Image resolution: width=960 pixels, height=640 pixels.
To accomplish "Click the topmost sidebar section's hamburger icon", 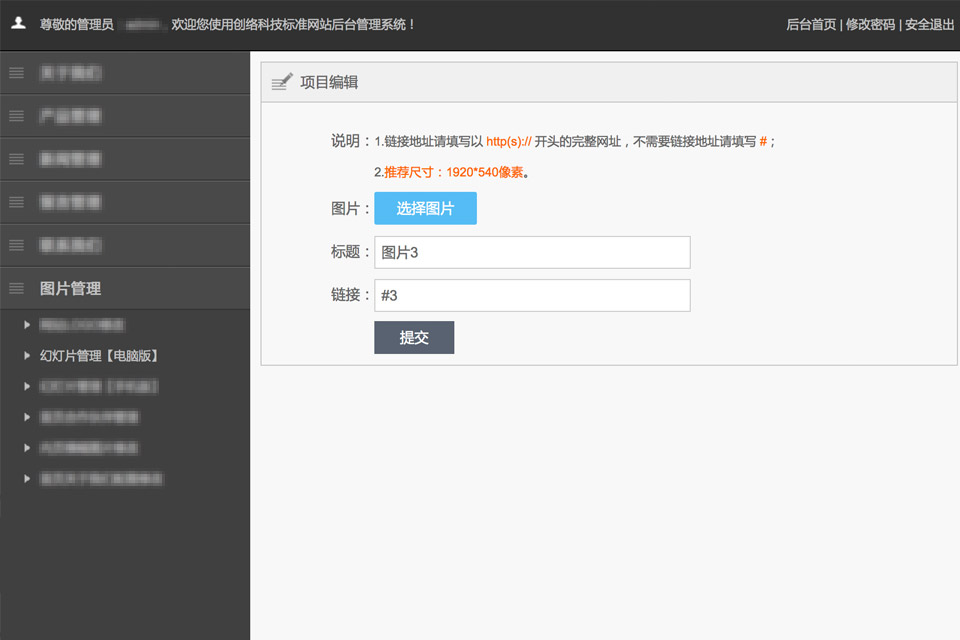I will 16,72.
